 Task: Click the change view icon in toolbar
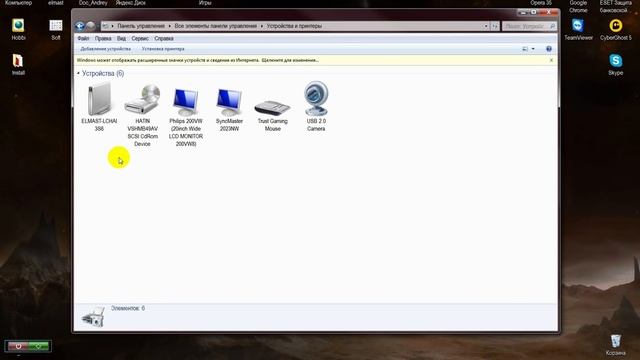[525, 49]
